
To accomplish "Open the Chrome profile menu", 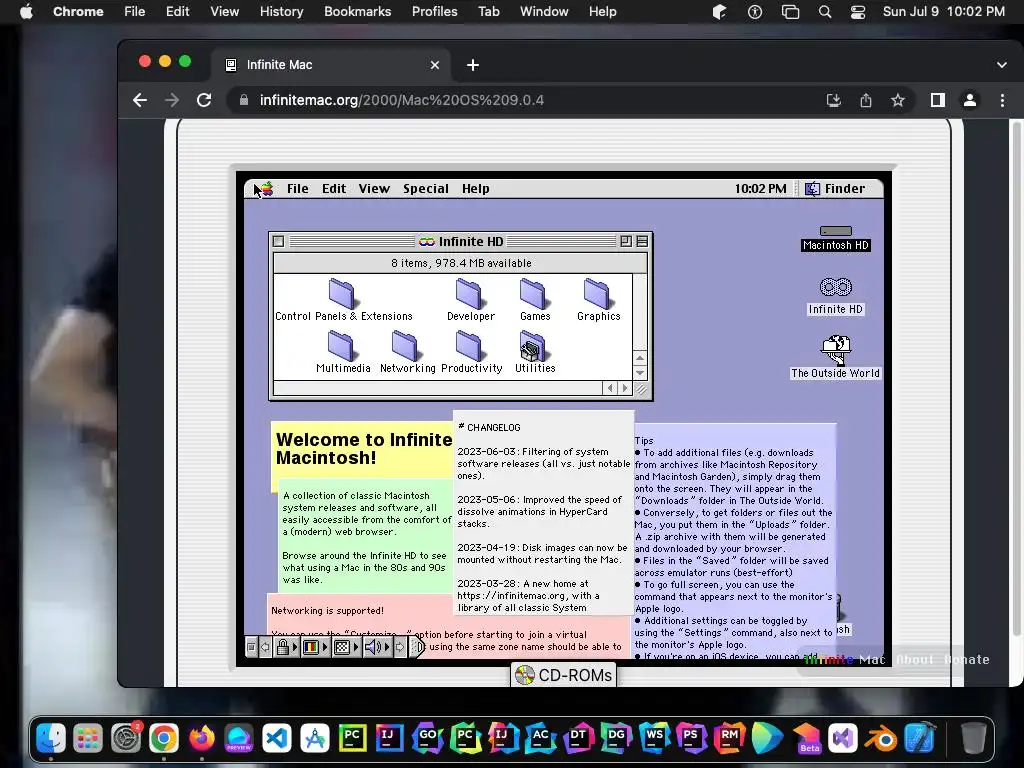I will coord(970,100).
